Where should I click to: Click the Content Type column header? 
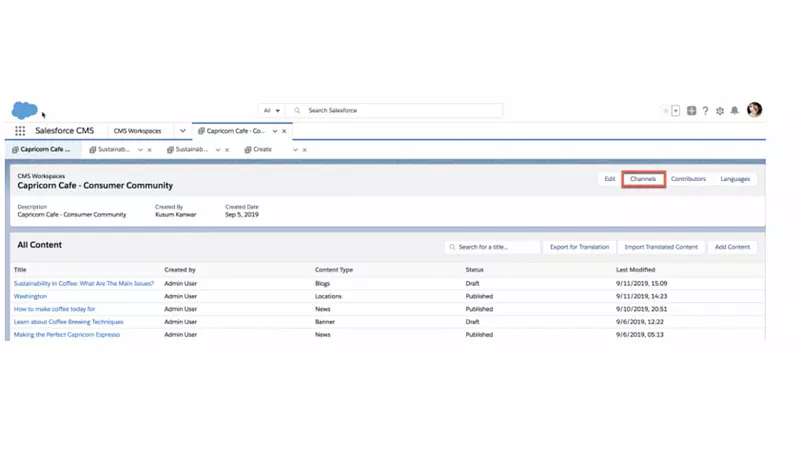click(334, 270)
